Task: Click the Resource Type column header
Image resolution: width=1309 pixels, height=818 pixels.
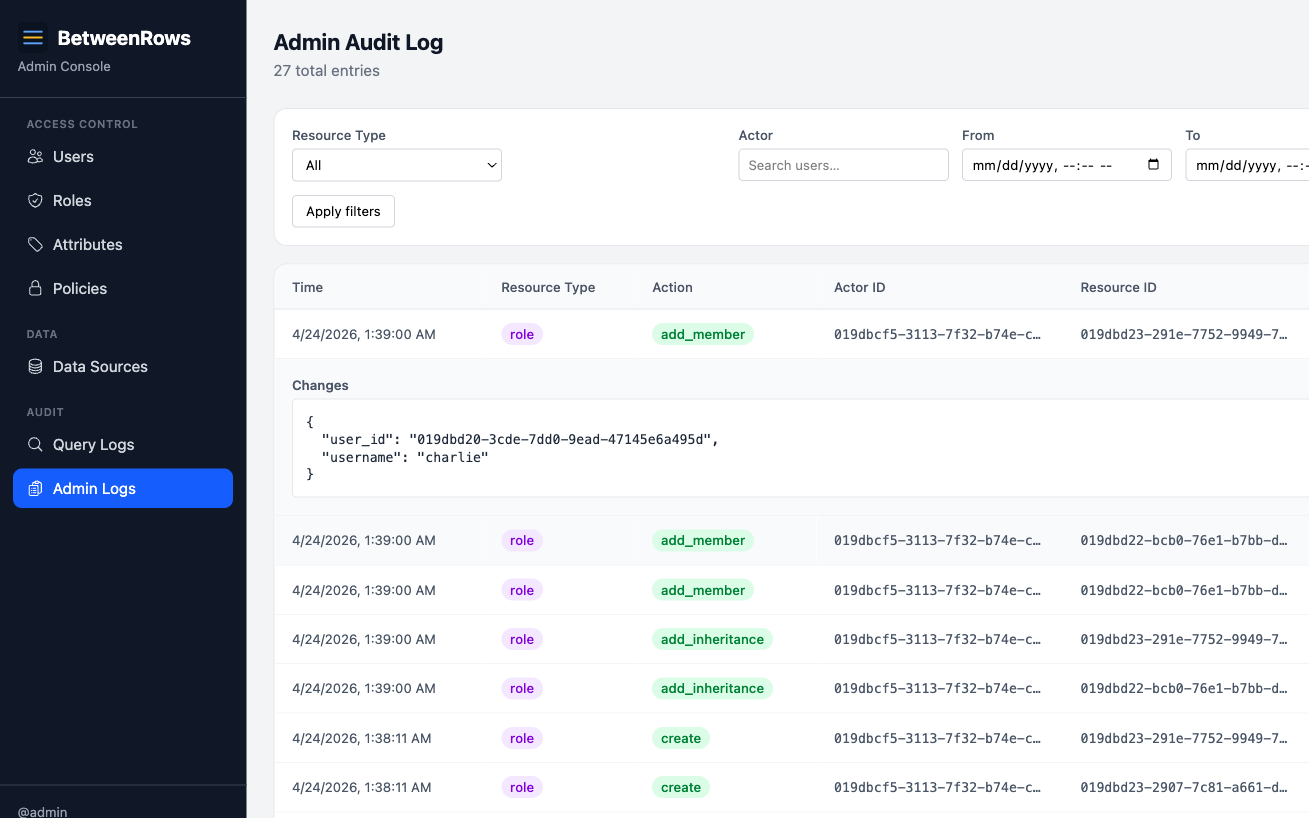Action: tap(548, 287)
